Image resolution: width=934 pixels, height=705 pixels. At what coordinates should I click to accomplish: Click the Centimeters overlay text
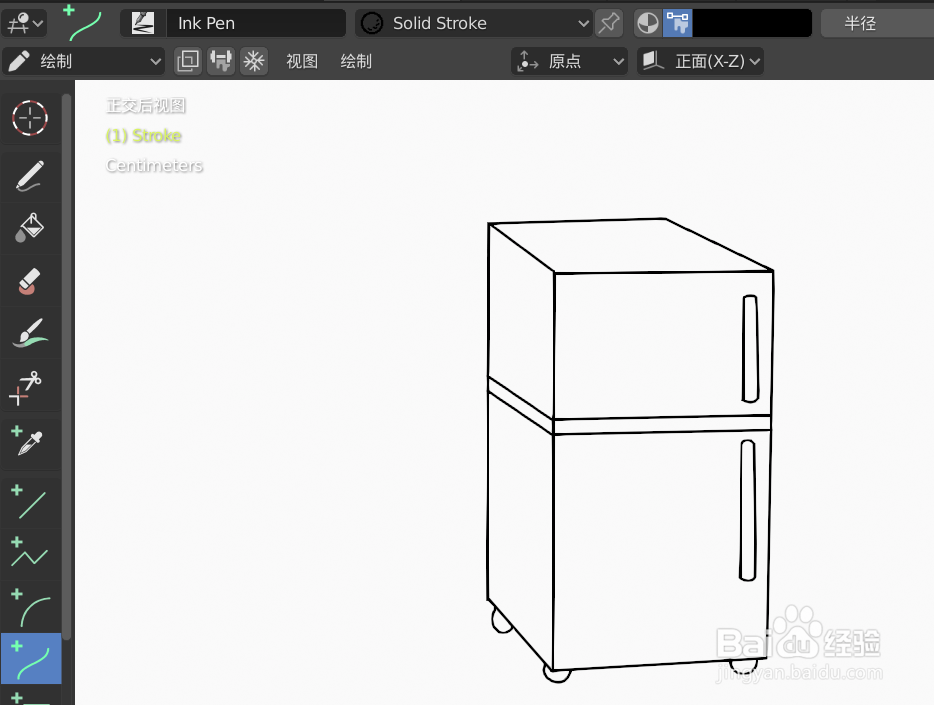click(x=154, y=165)
